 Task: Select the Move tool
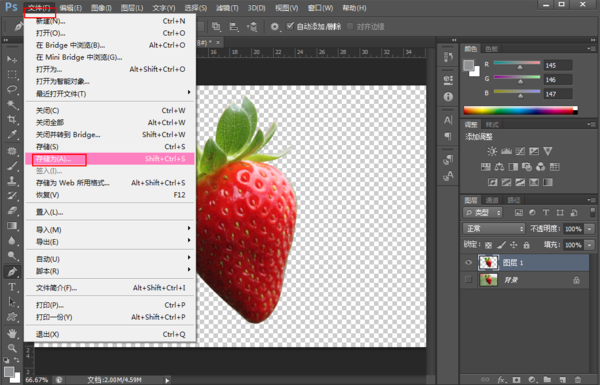pyautogui.click(x=12, y=59)
